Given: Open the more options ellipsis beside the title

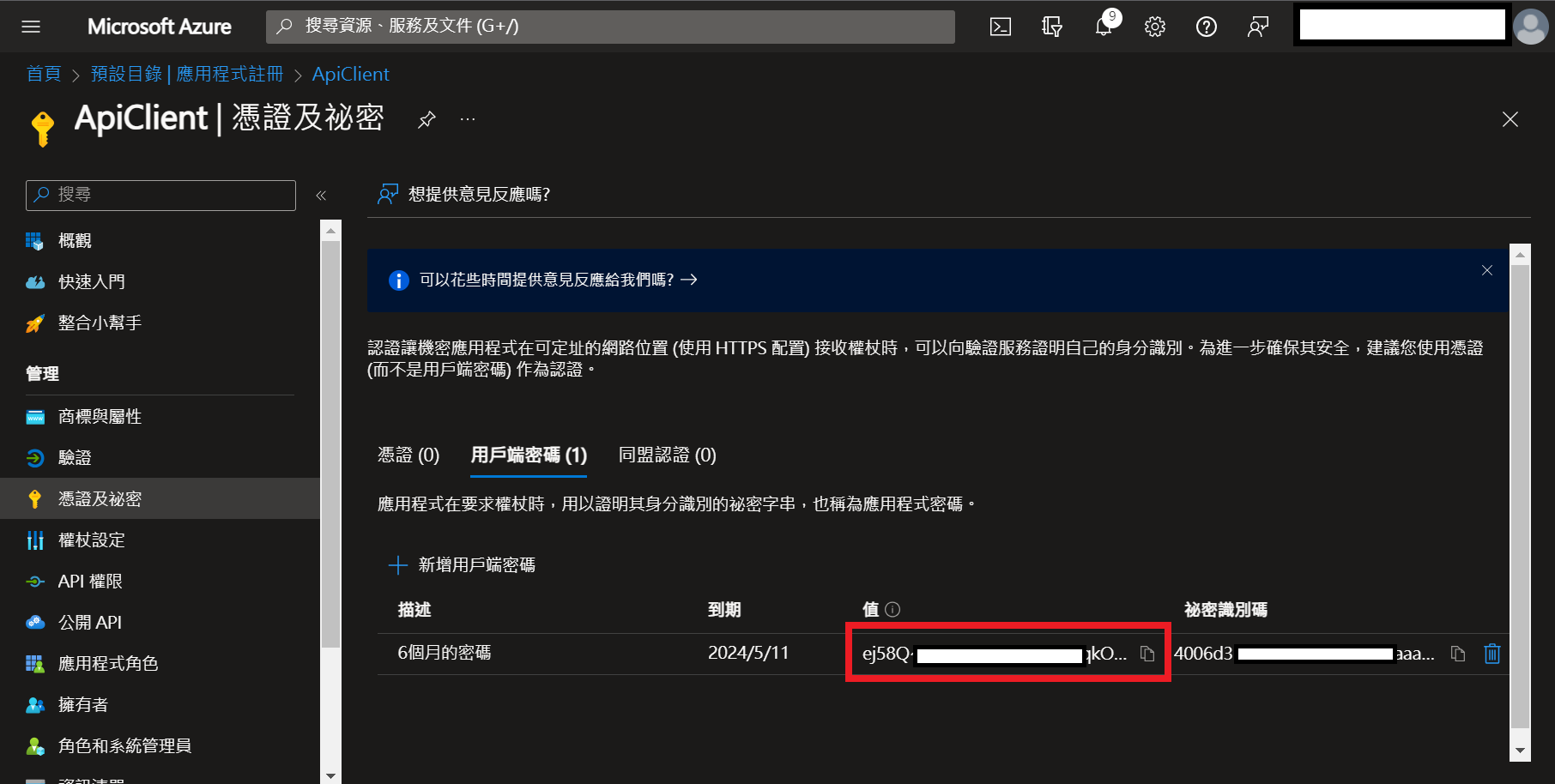Looking at the screenshot, I should coord(468,119).
